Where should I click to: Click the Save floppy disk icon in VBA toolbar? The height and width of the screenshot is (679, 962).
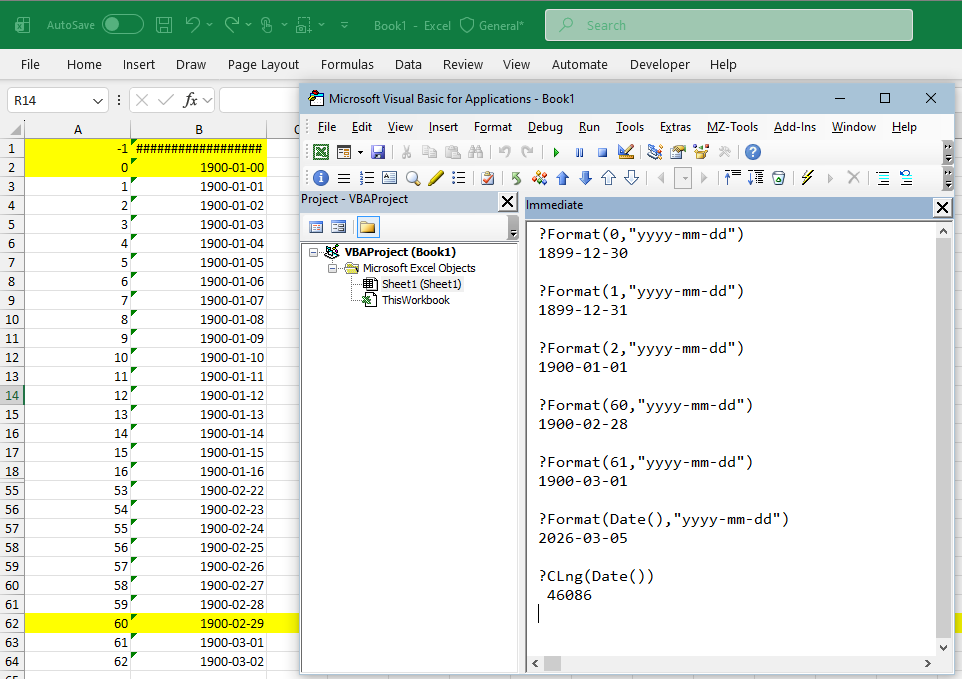click(x=378, y=152)
